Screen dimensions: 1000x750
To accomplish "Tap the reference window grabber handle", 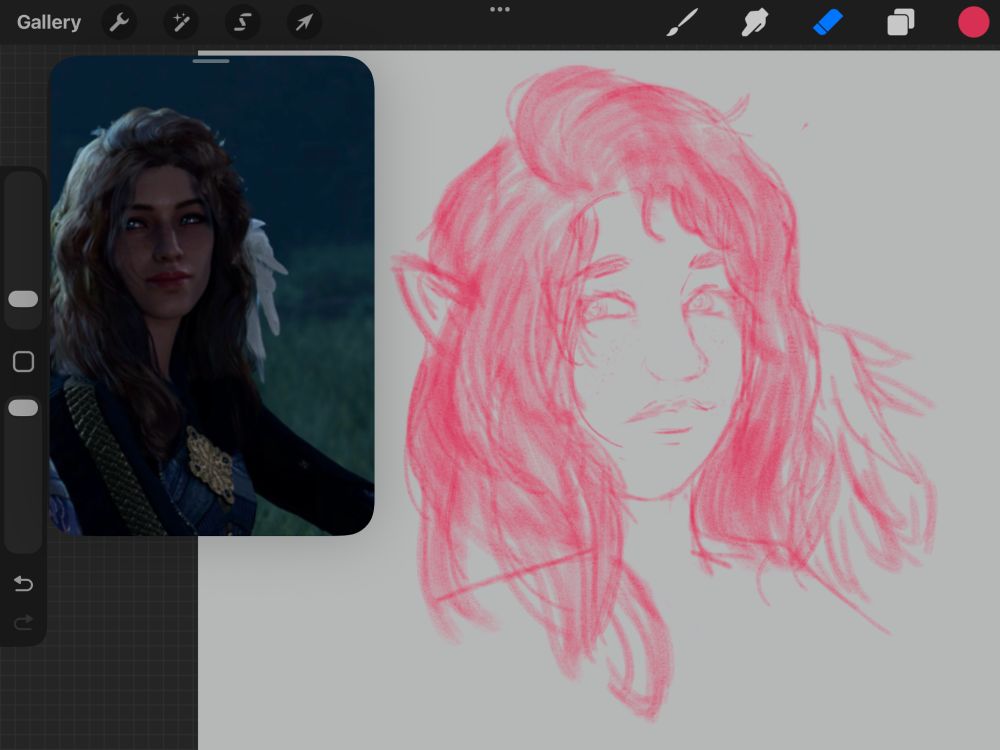I will [x=211, y=61].
